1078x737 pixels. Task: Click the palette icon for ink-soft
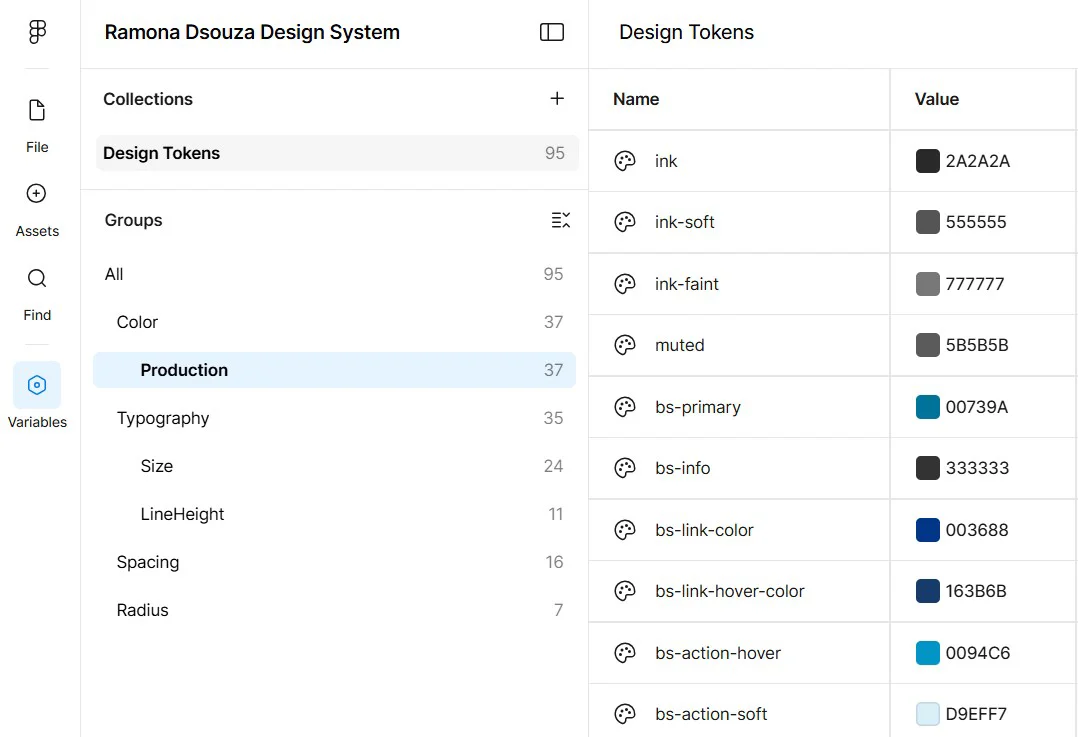625,222
